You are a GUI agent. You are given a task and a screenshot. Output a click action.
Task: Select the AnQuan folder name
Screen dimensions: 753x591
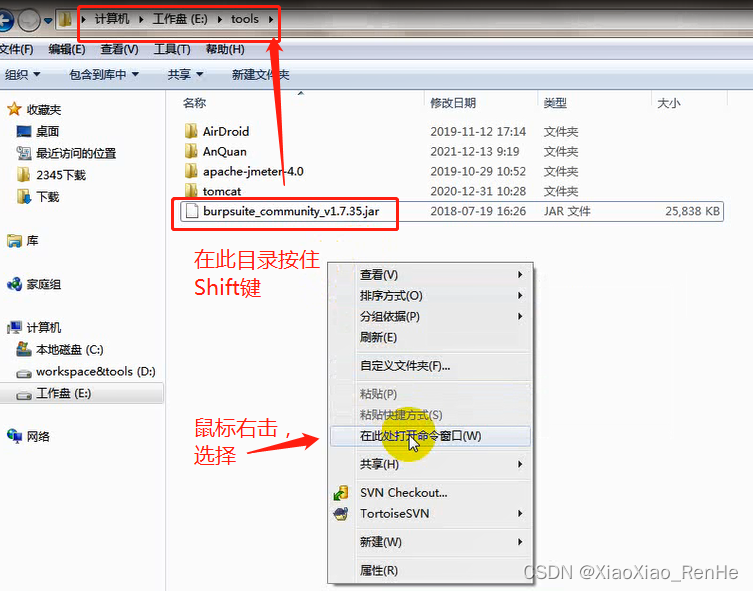click(225, 152)
